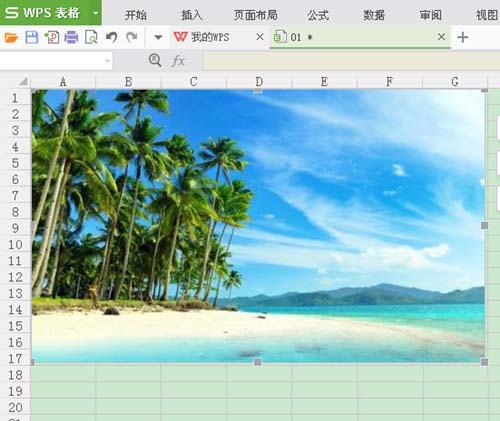Open the 开始 ribbon tab
The height and width of the screenshot is (421, 500).
[x=136, y=15]
